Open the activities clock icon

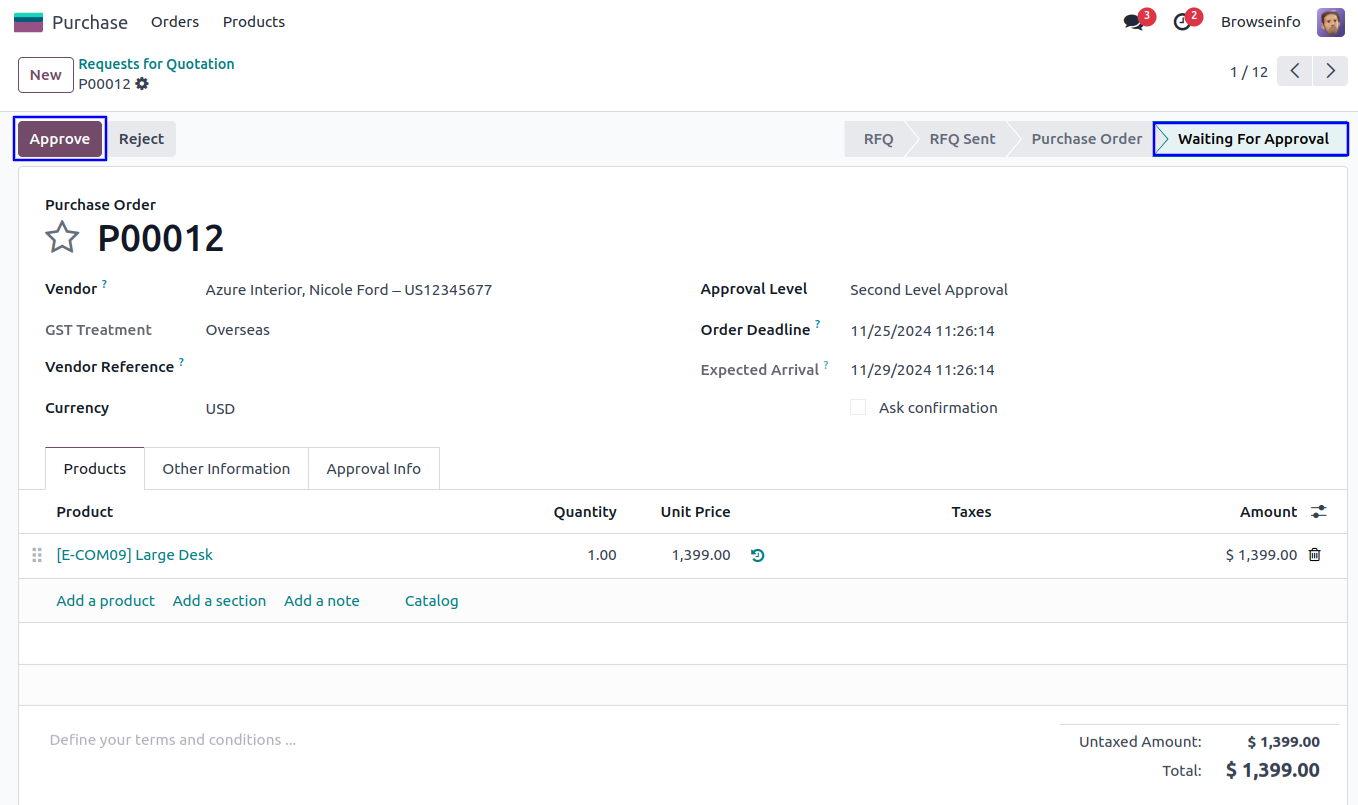pos(1182,22)
